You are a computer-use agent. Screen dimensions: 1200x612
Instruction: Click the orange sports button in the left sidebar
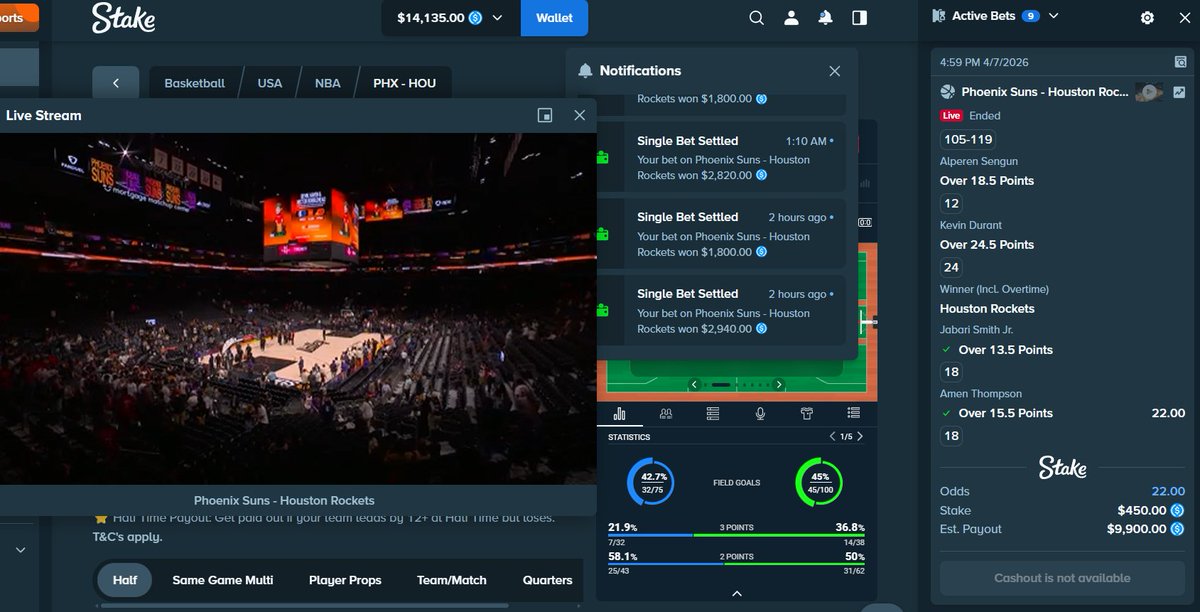click(x=19, y=18)
